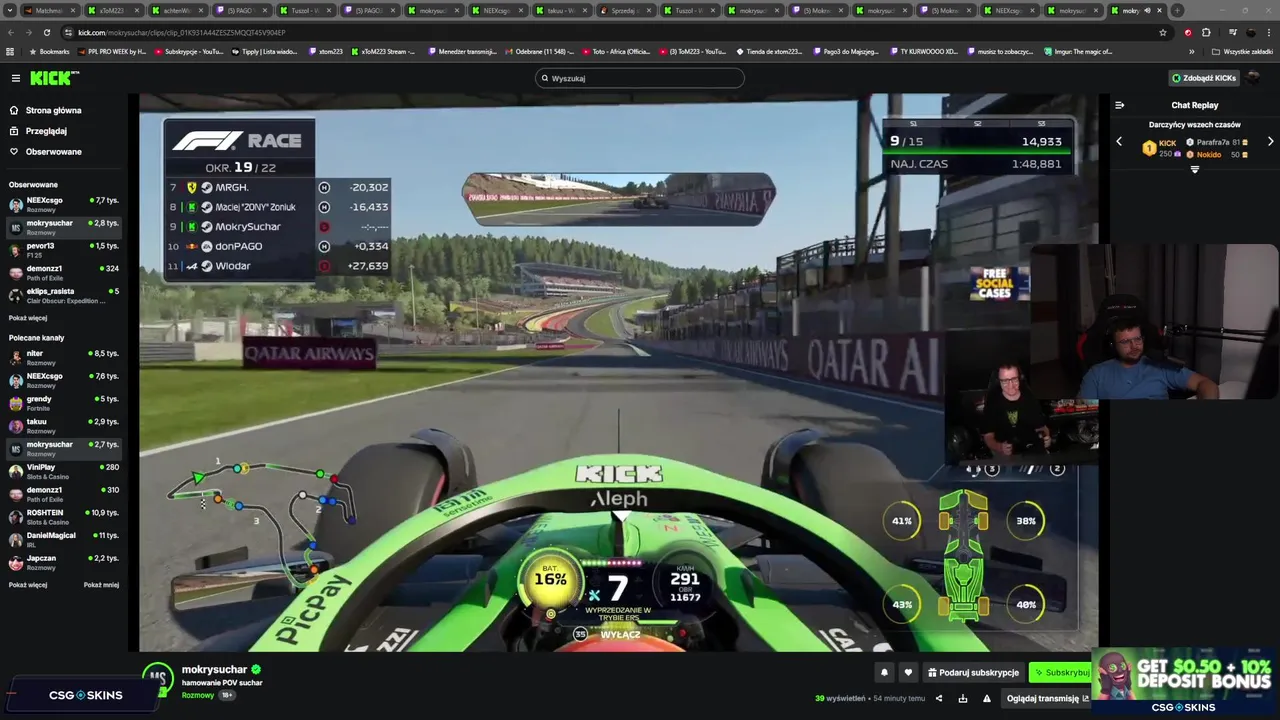Click the report warning triangle icon
The height and width of the screenshot is (720, 1280).
tap(987, 698)
